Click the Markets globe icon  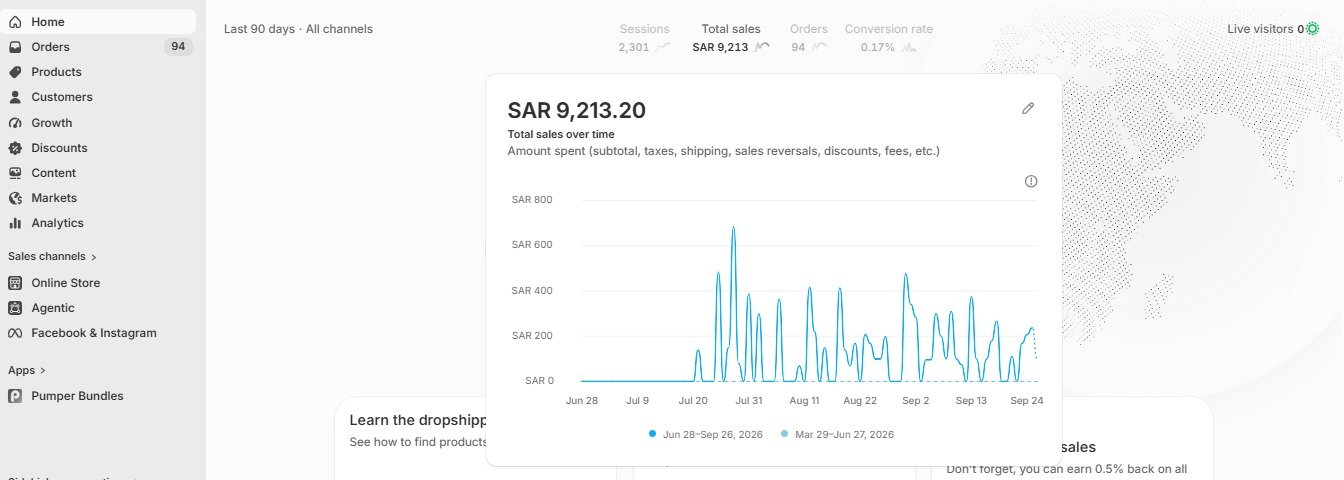click(15, 198)
